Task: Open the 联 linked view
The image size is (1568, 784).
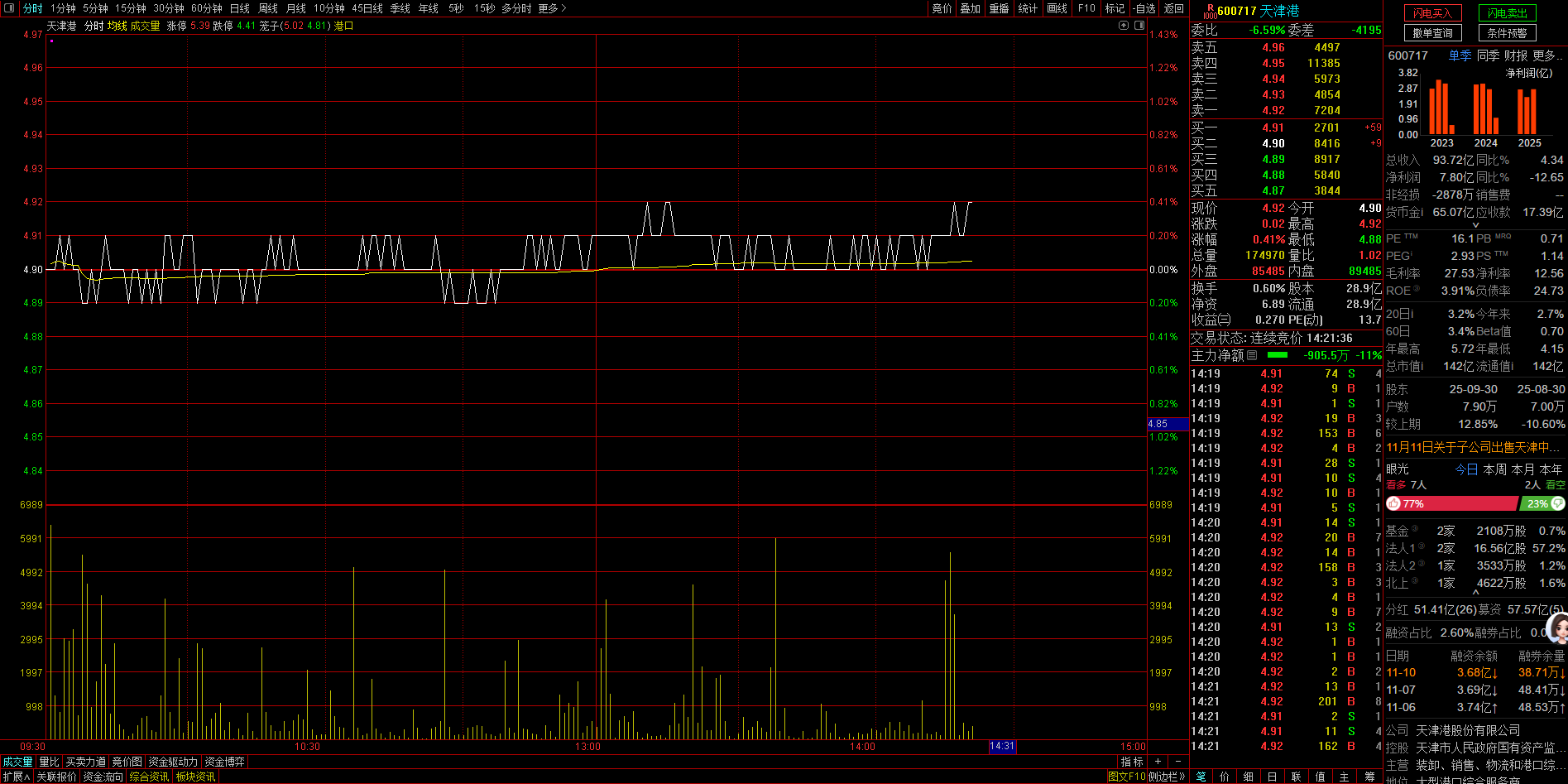Action: click(x=1297, y=777)
